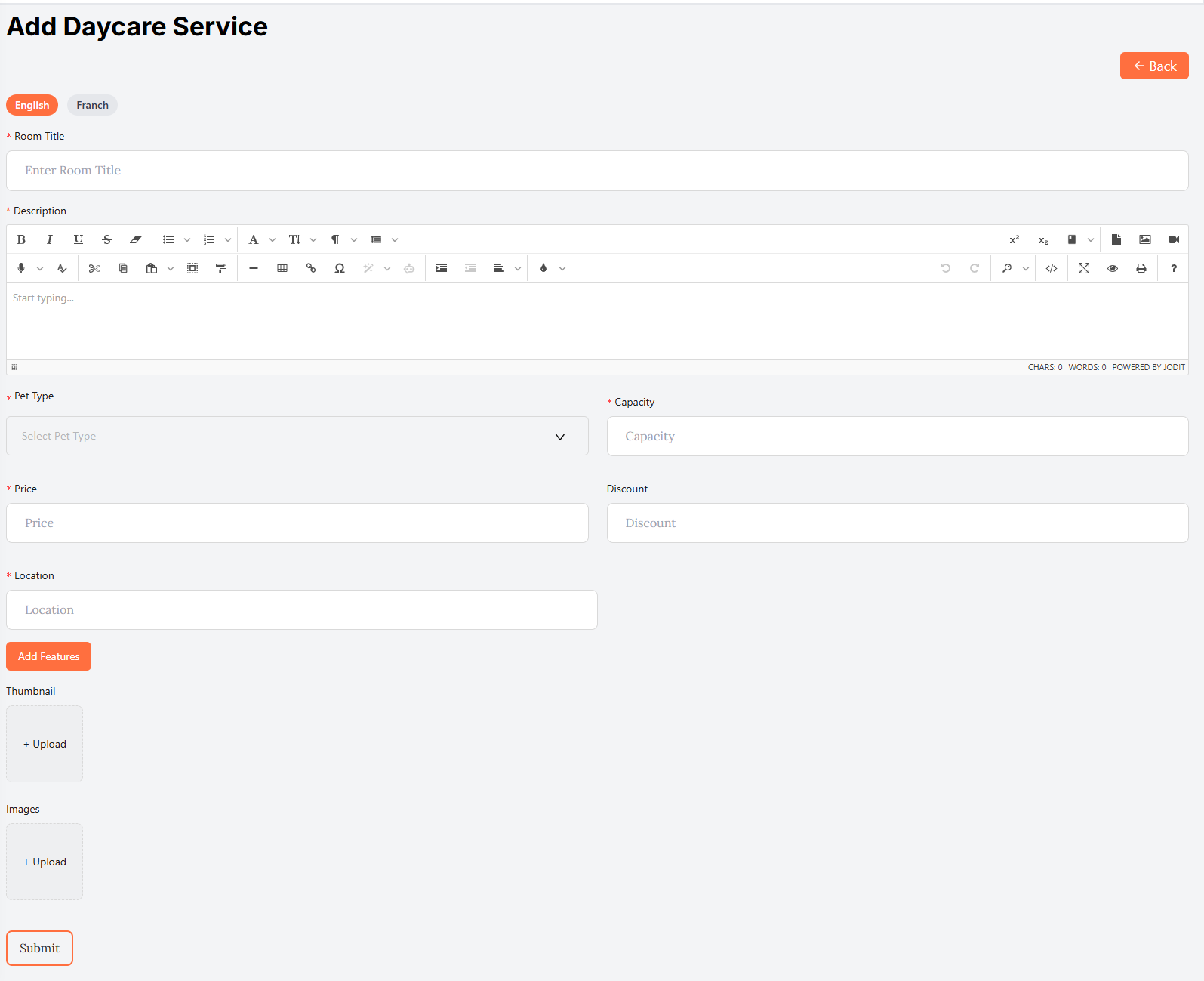Toggle bold formatting in the description editor
The image size is (1204, 981).
(21, 239)
